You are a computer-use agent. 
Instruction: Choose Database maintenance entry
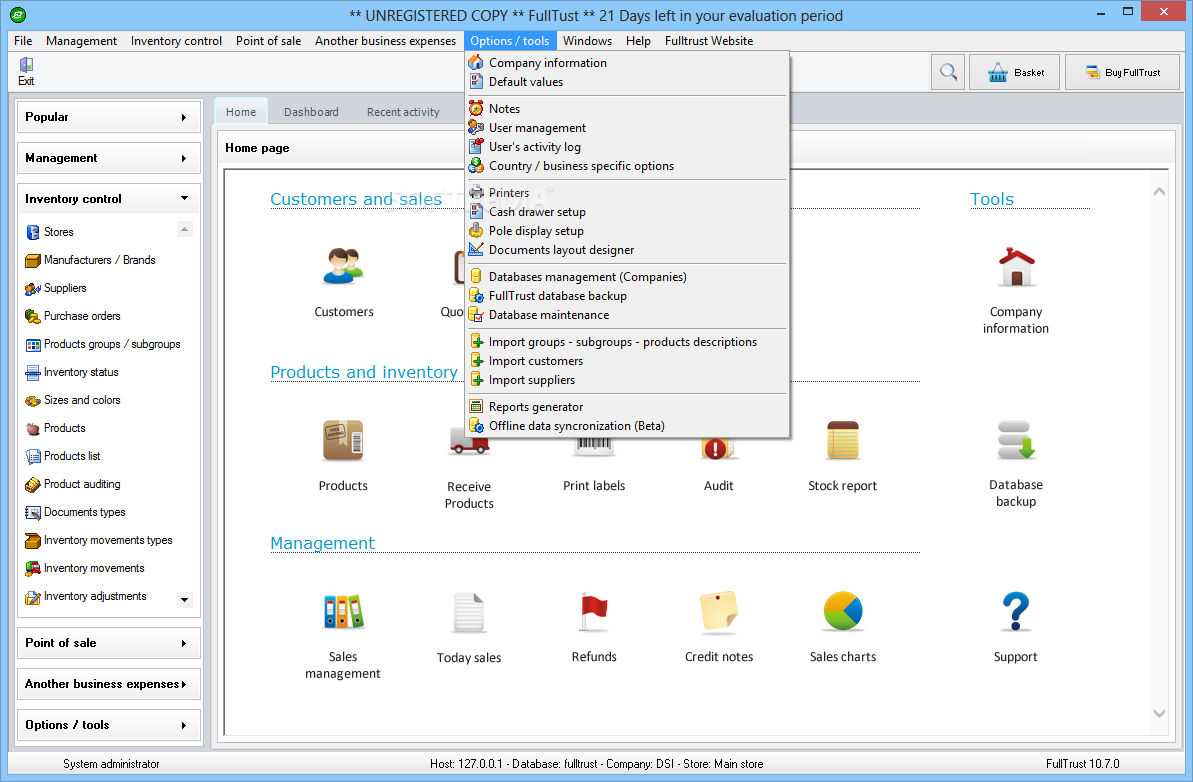(627, 315)
